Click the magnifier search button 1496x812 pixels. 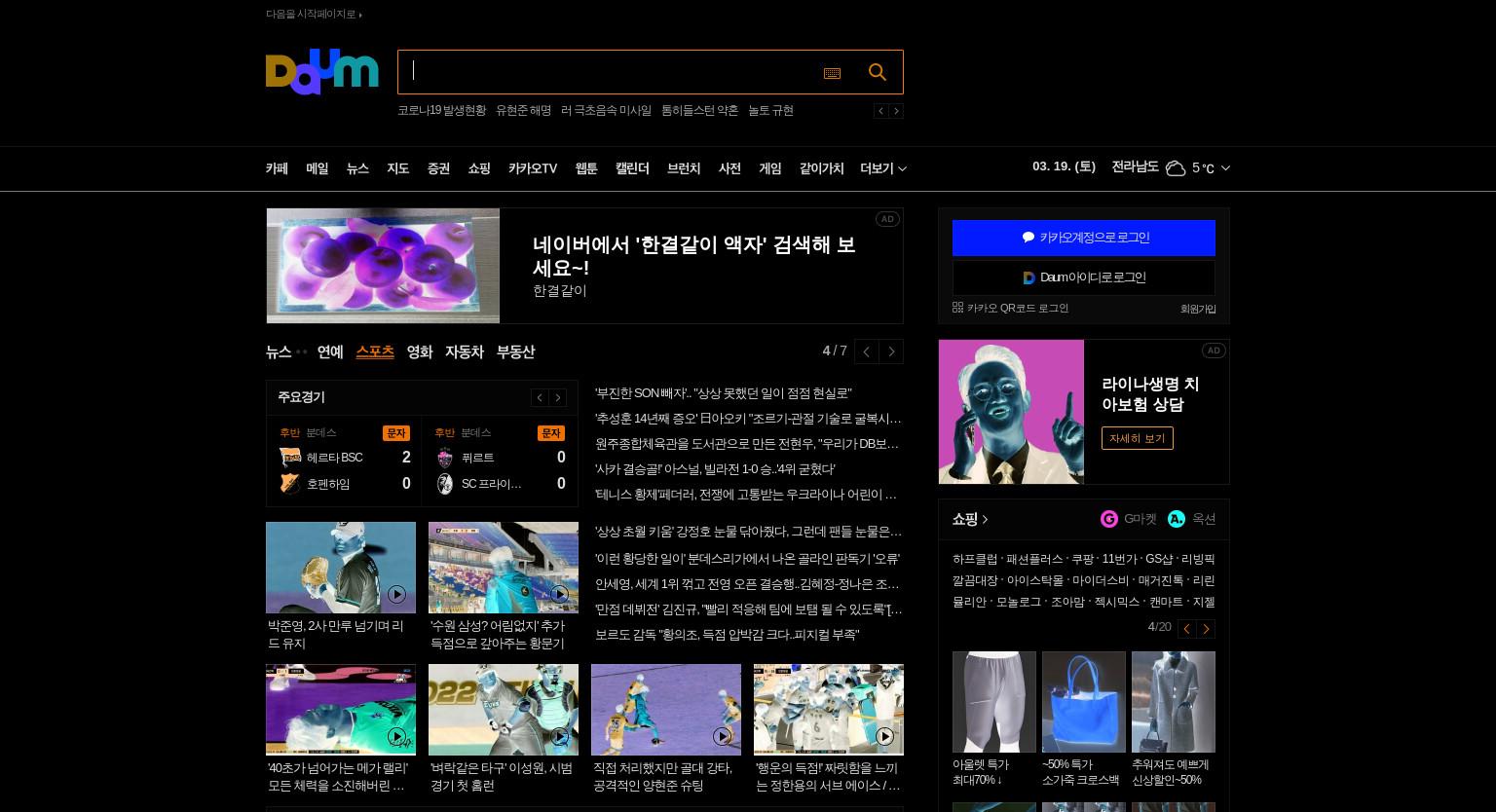(x=878, y=72)
